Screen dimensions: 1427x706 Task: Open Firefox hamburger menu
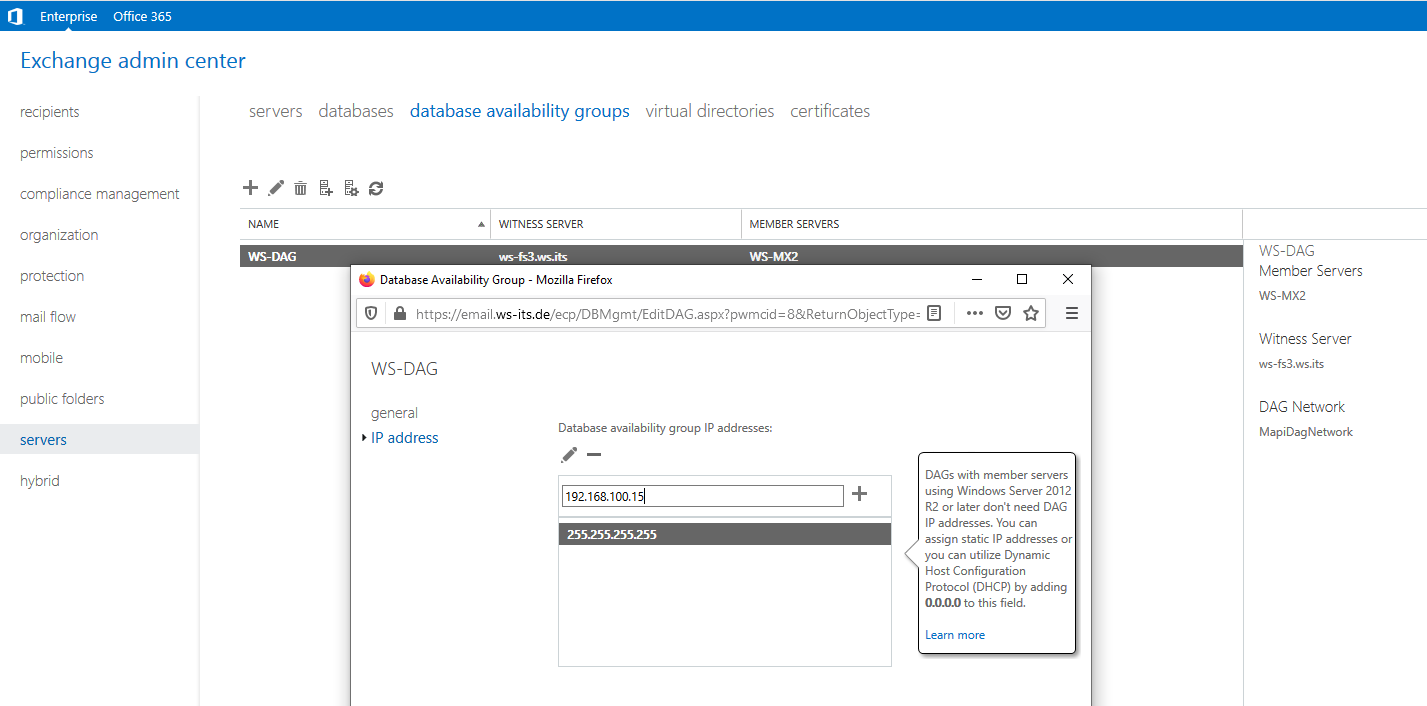click(x=1071, y=313)
